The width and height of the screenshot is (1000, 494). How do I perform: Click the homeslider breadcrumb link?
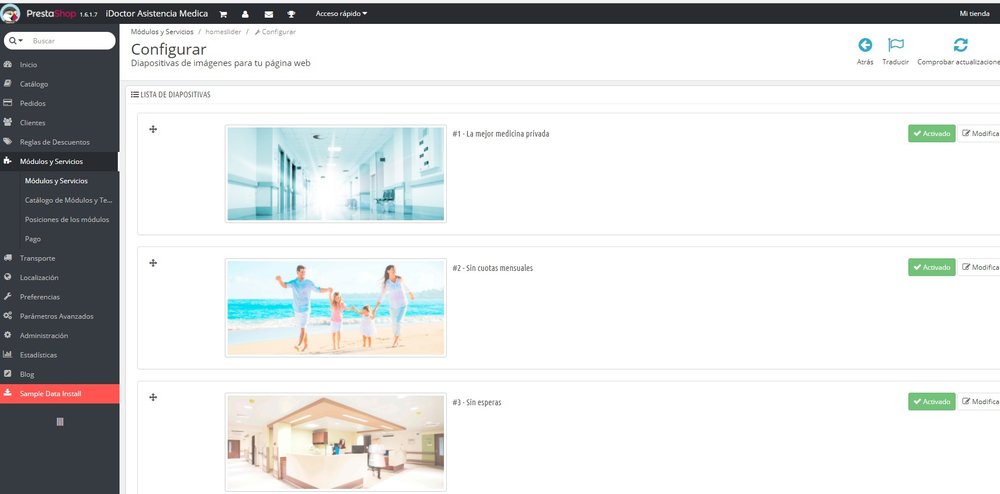tap(223, 31)
